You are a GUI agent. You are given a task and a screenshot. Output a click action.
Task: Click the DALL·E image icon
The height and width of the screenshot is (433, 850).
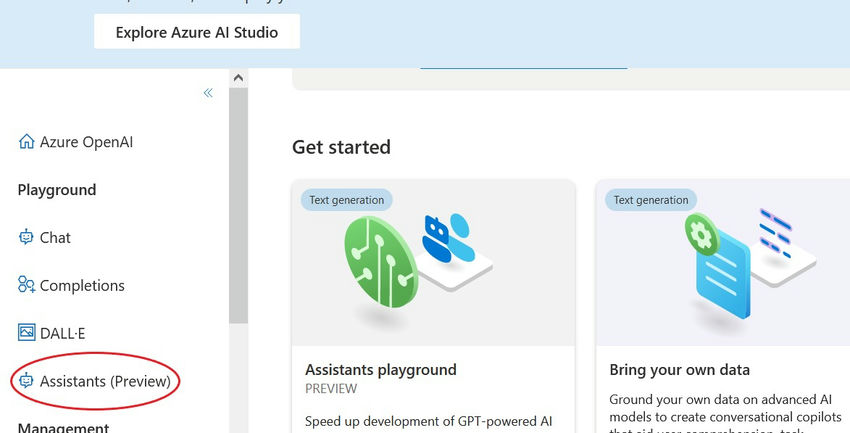click(x=27, y=332)
